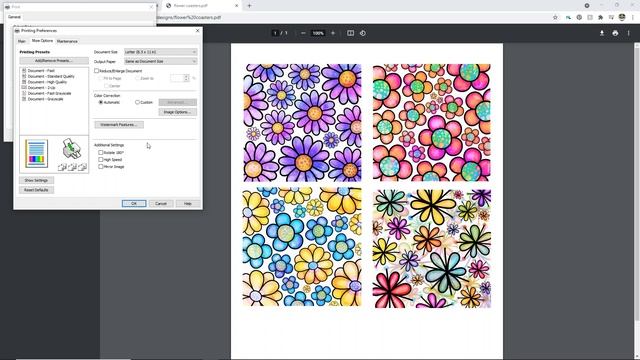
Task: Click Add/Remove Presets button
Action: [x=54, y=61]
